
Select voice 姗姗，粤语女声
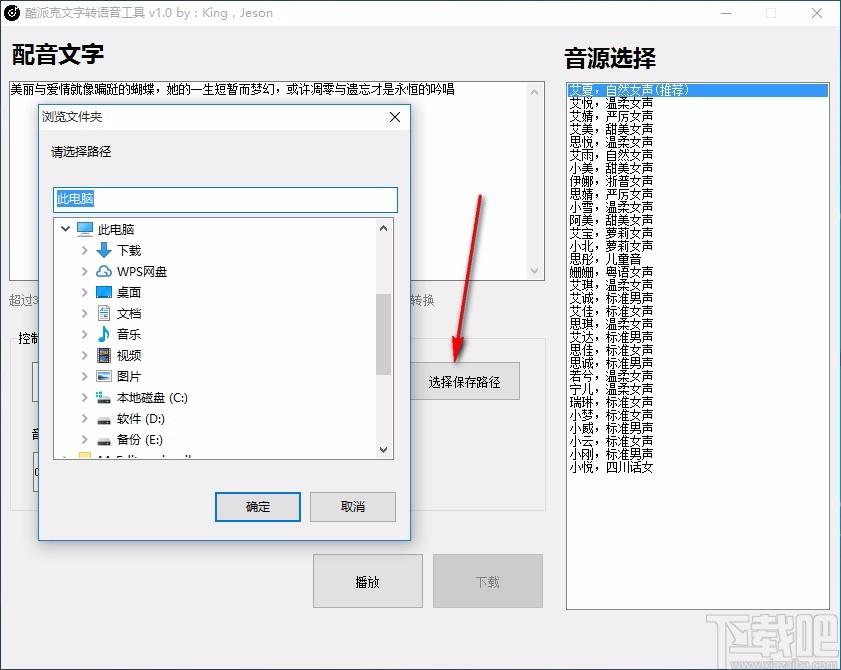pyautogui.click(x=611, y=272)
